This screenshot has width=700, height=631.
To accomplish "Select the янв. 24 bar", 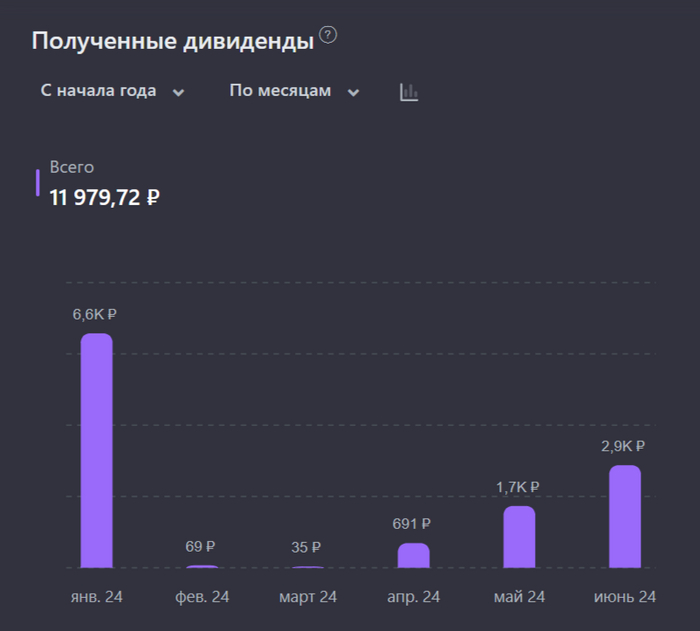I will [96, 451].
